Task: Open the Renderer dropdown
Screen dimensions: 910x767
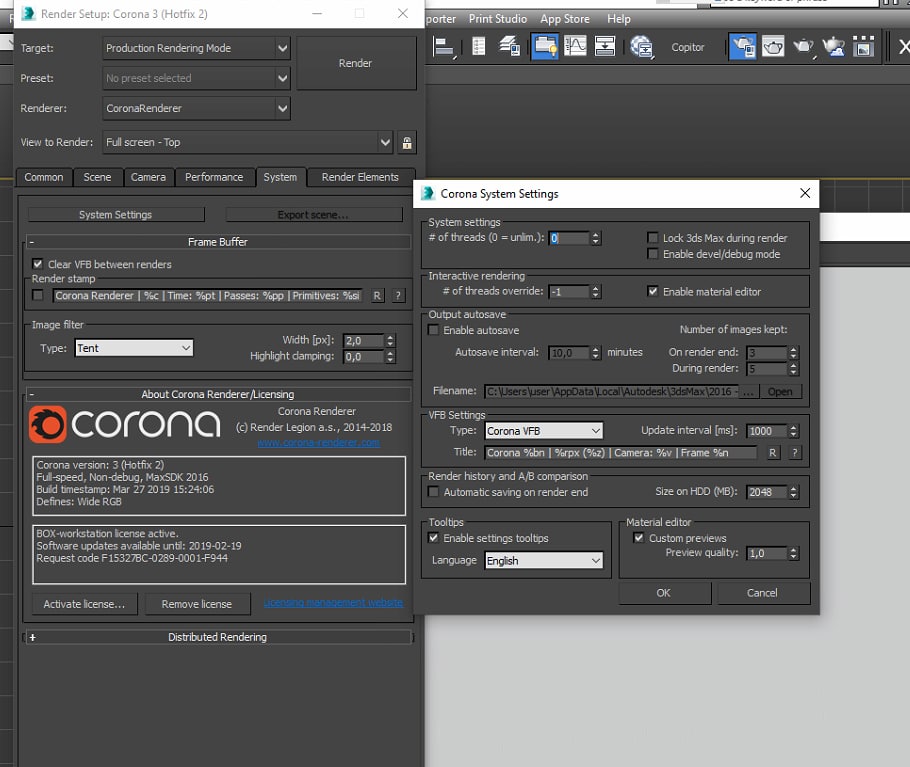Action: [x=196, y=108]
